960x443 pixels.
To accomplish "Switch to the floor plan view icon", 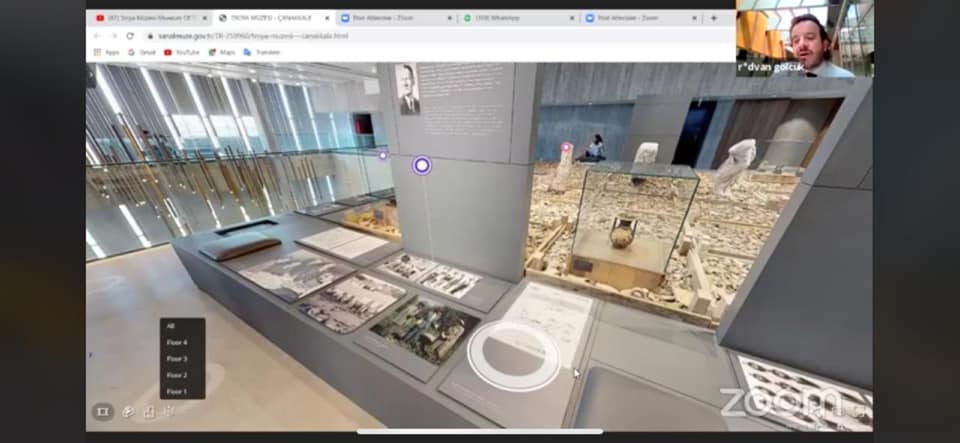I will (x=148, y=411).
